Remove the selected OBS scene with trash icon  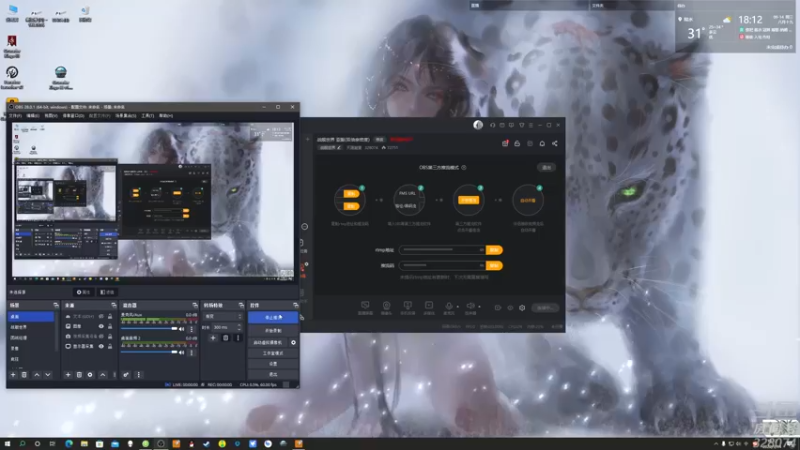(24, 374)
